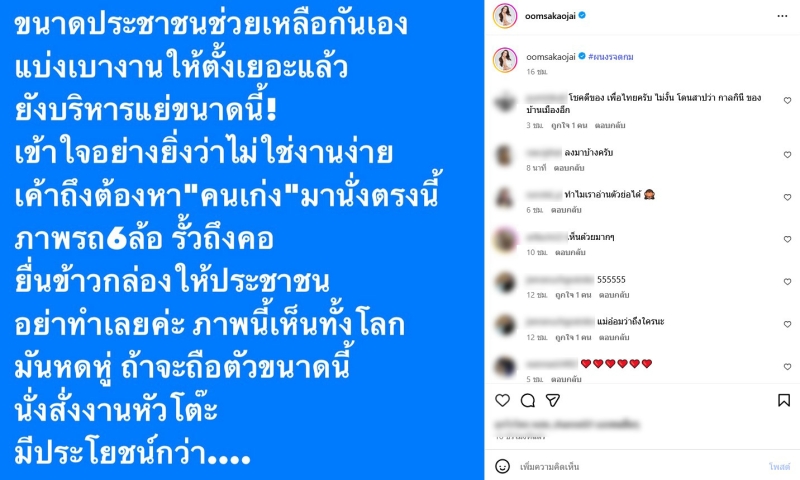The height and width of the screenshot is (480, 800).
Task: Focus the เพิ่มความคิดเห็น comment input field
Action: click(x=640, y=466)
